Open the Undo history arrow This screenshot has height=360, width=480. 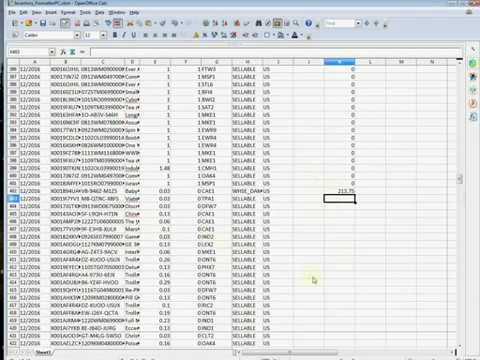(182, 23)
